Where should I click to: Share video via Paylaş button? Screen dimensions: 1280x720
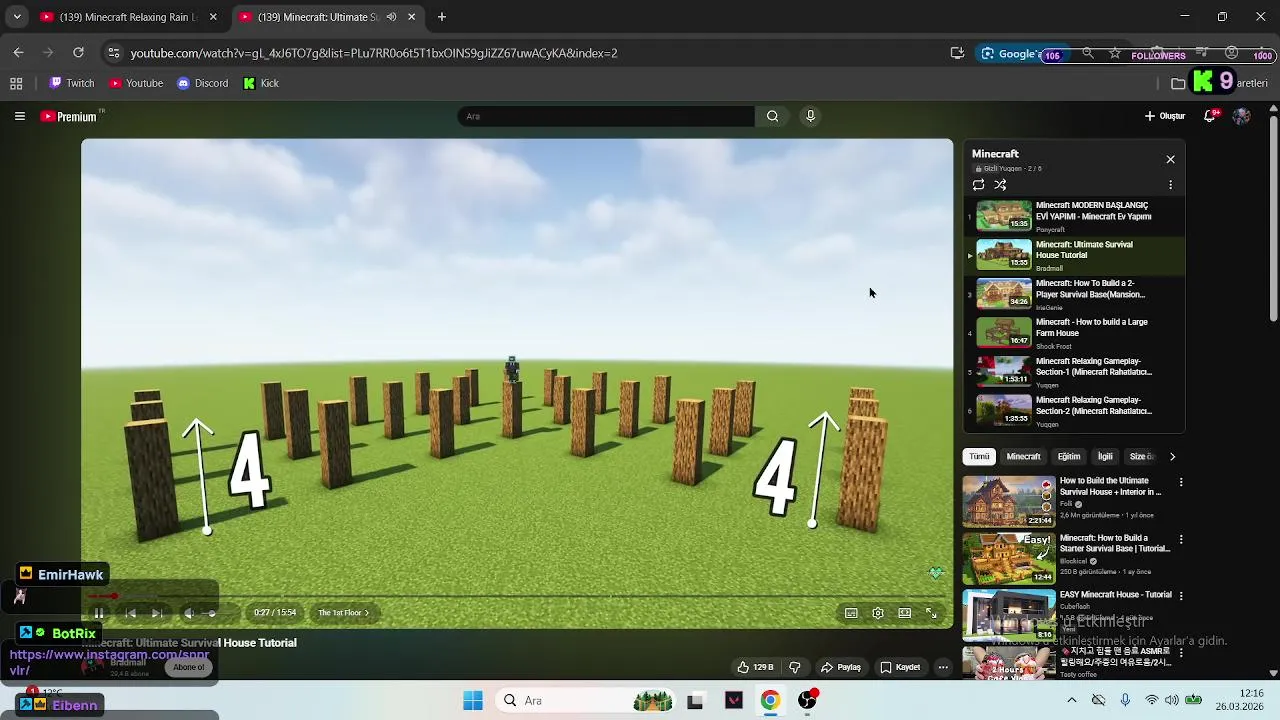coord(841,667)
